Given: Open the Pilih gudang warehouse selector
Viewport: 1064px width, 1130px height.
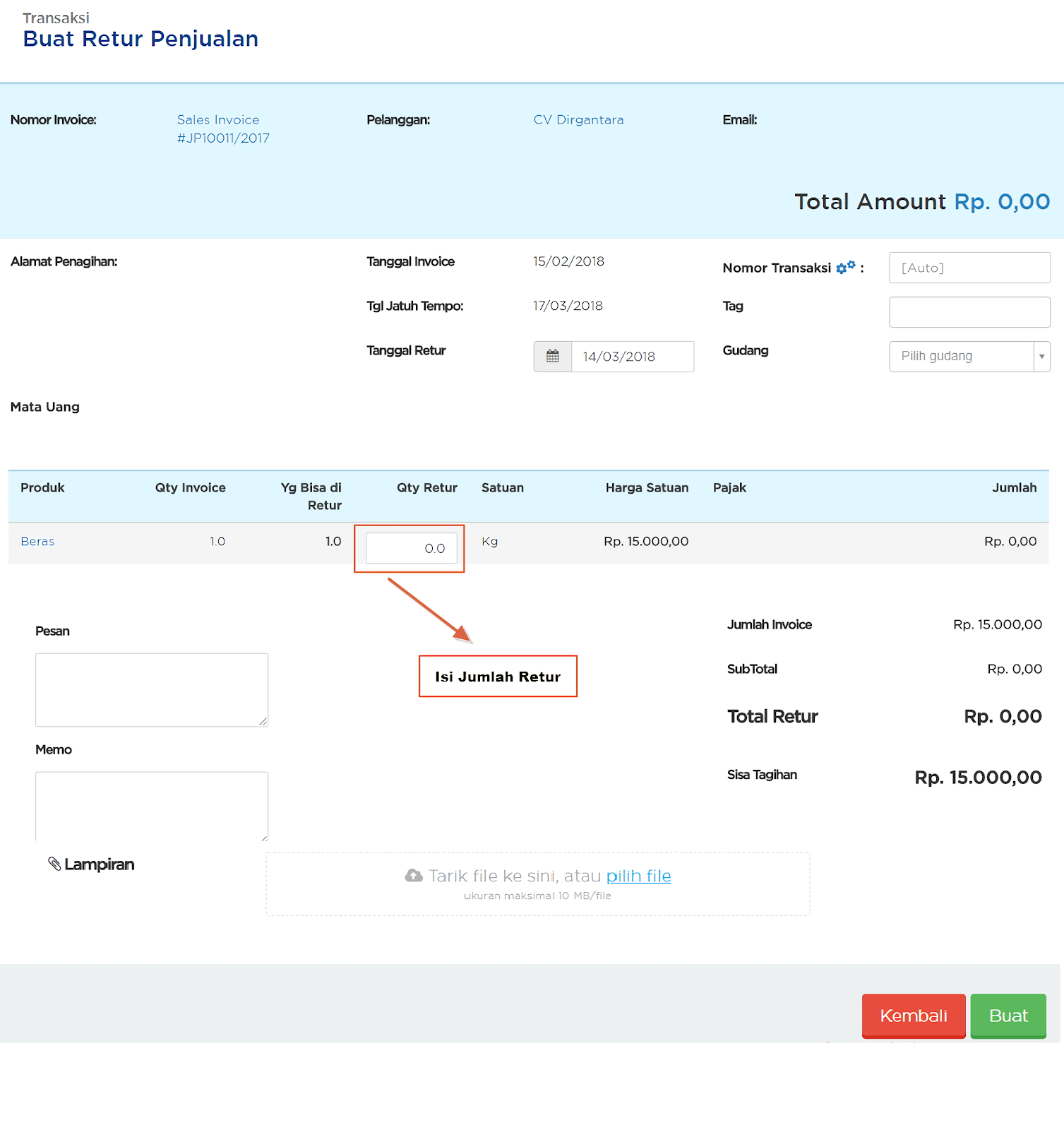Looking at the screenshot, I should 969,357.
